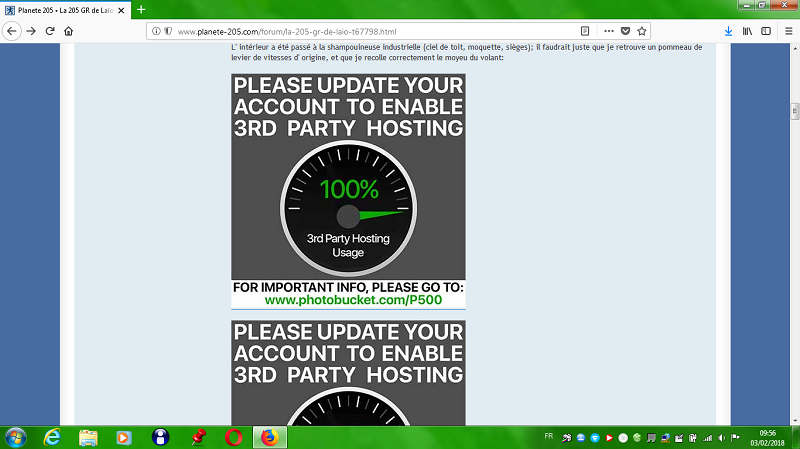Click the first Photobucket placeholder image
This screenshot has height=449, width=800.
pos(348,191)
